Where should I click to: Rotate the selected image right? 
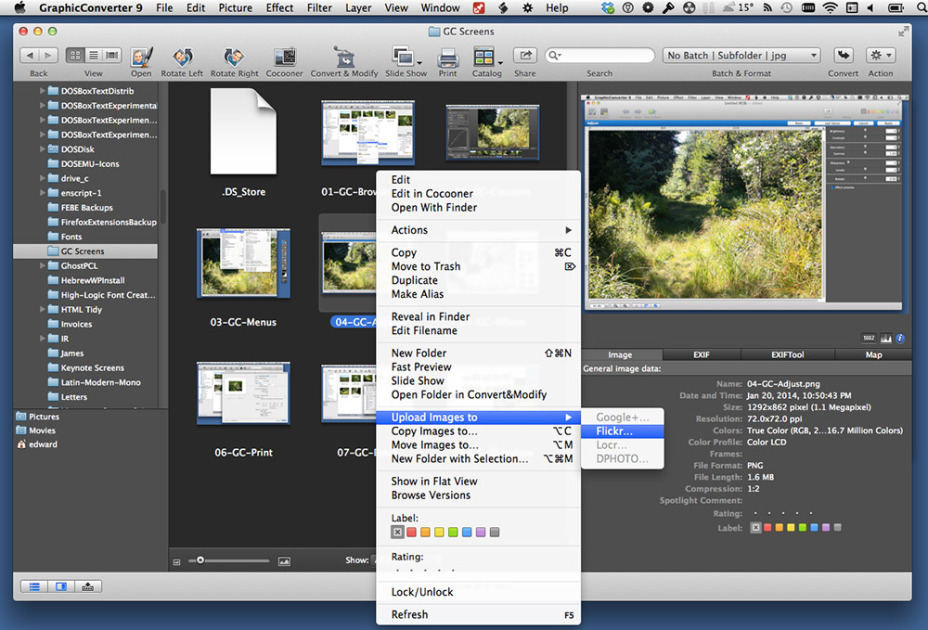click(234, 56)
